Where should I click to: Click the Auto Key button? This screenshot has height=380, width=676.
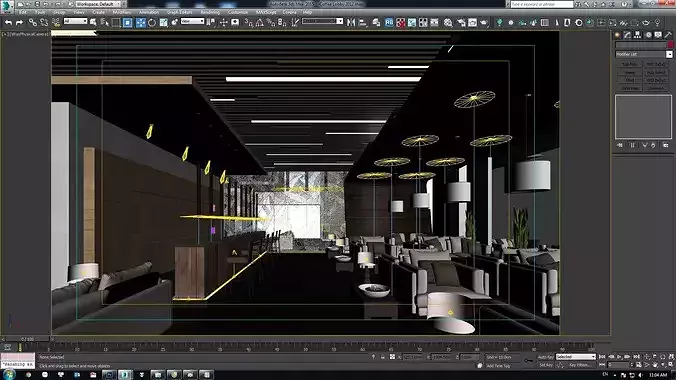[545, 357]
